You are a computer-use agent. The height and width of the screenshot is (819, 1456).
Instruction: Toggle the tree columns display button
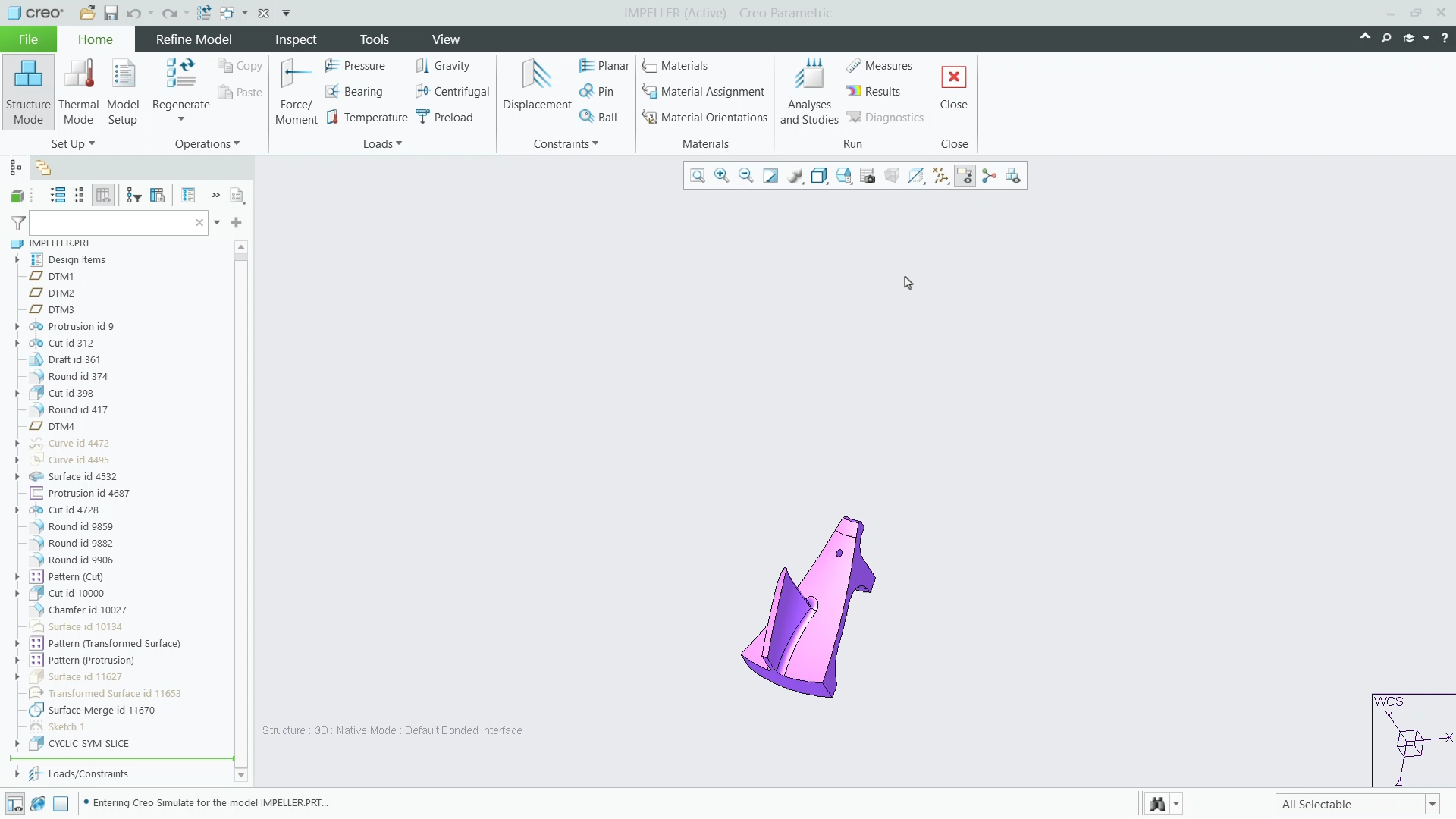[x=103, y=196]
